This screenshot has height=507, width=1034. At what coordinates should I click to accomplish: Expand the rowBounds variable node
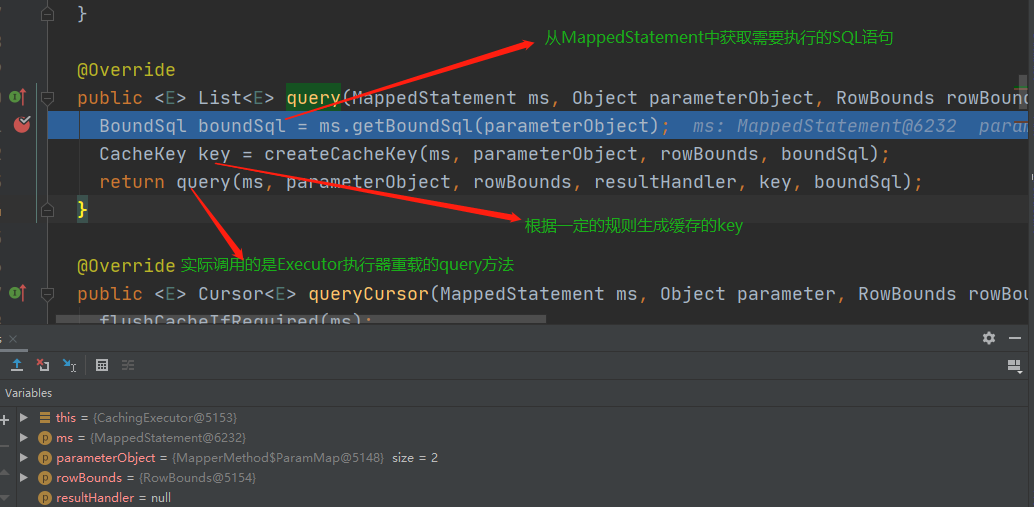pyautogui.click(x=24, y=477)
